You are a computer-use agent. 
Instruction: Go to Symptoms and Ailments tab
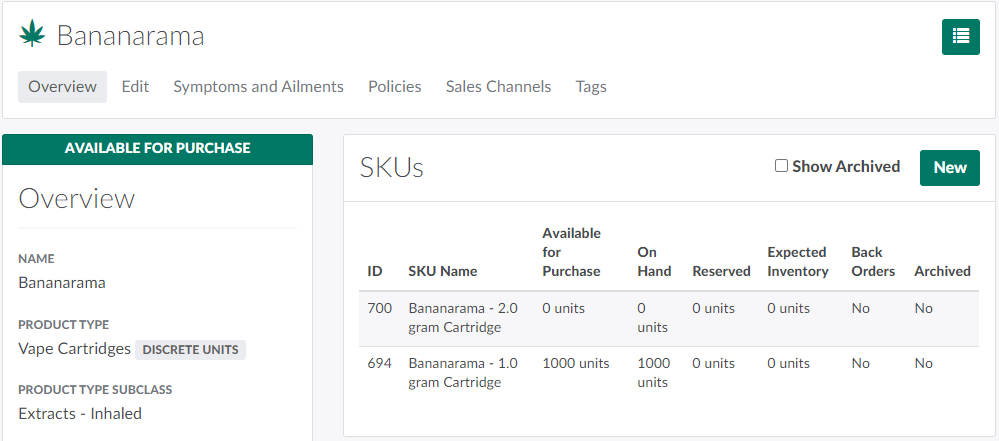(258, 87)
